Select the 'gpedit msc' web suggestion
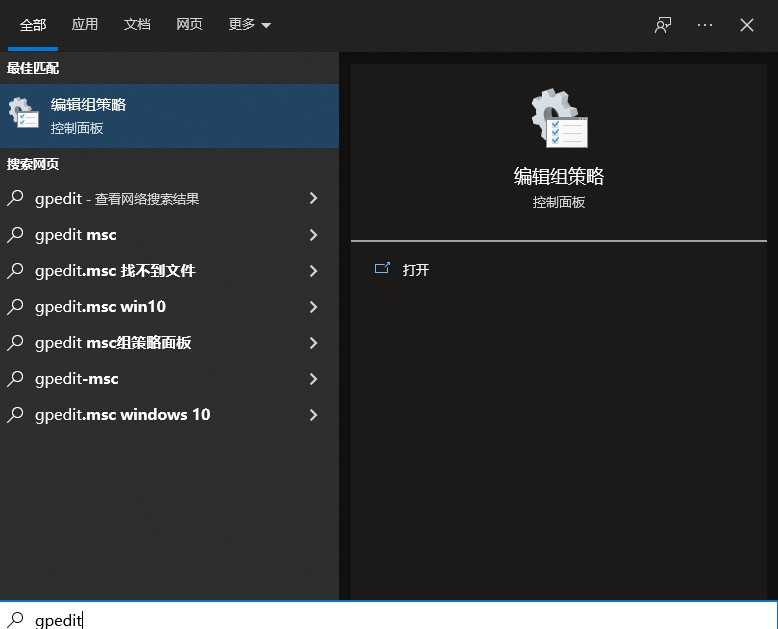 click(x=169, y=235)
